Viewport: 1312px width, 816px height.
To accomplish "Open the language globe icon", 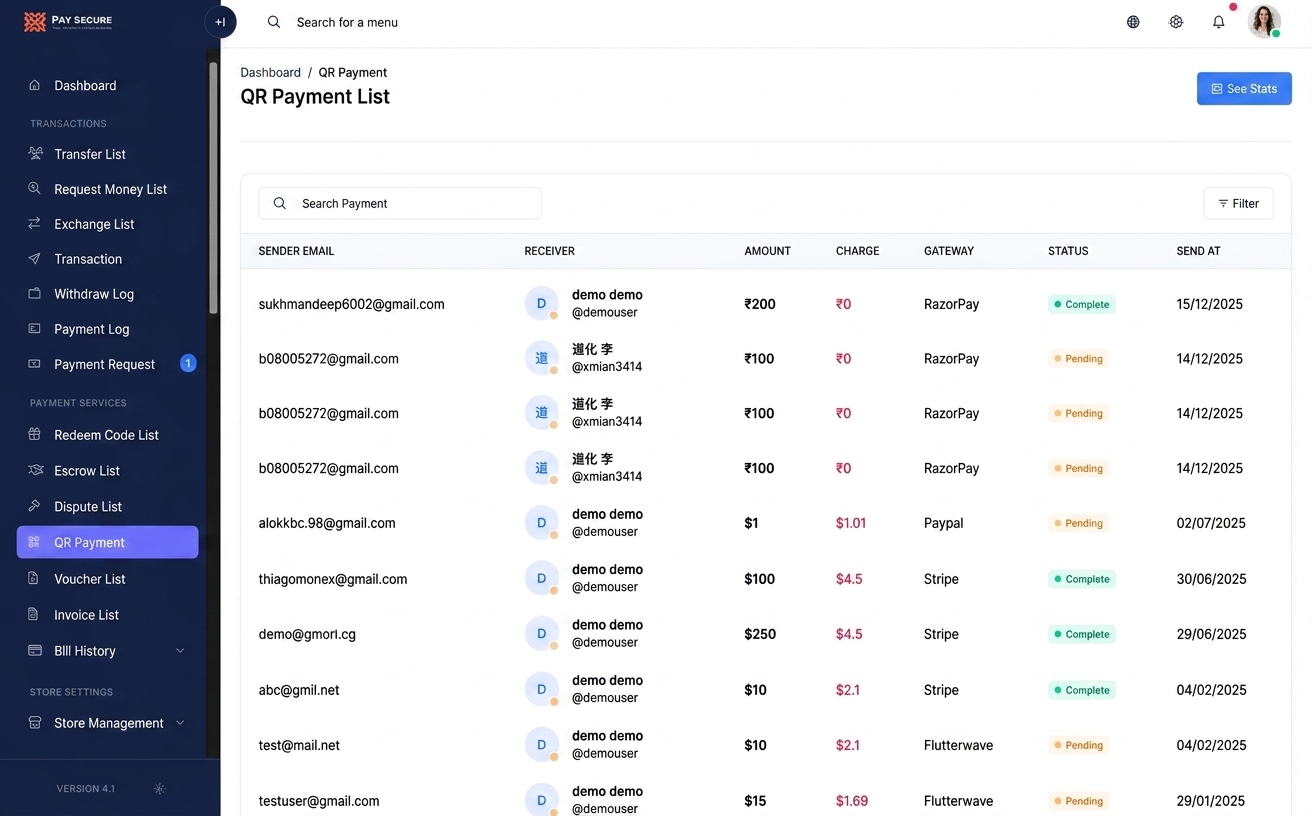I will [x=1133, y=22].
